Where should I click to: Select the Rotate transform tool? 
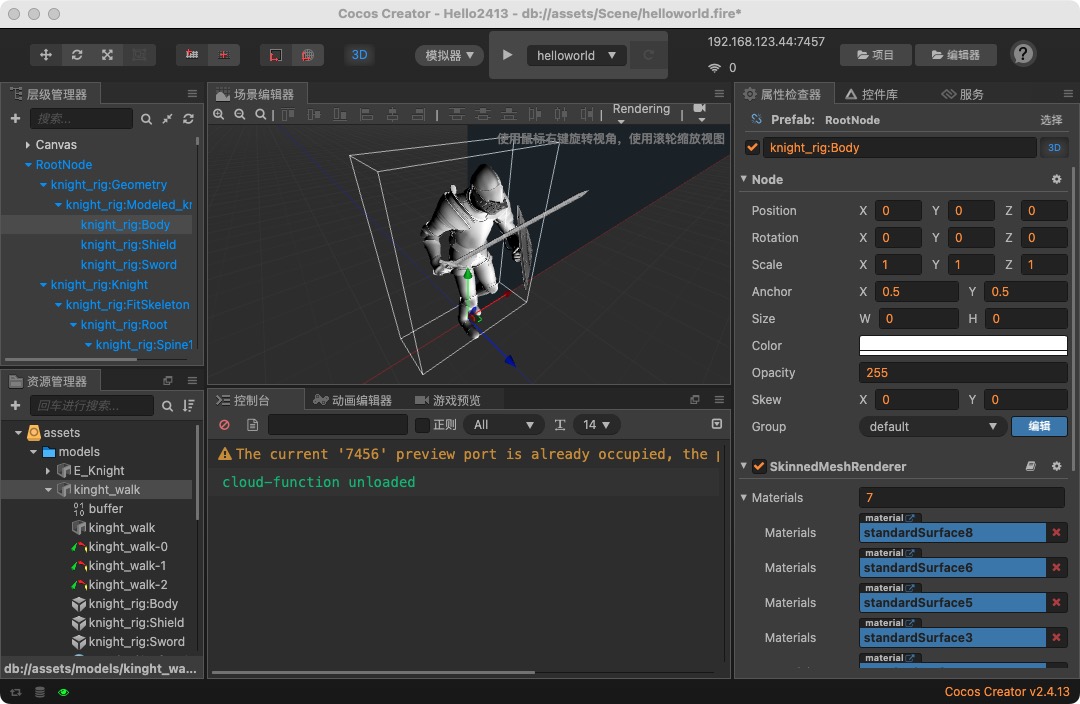coord(77,55)
